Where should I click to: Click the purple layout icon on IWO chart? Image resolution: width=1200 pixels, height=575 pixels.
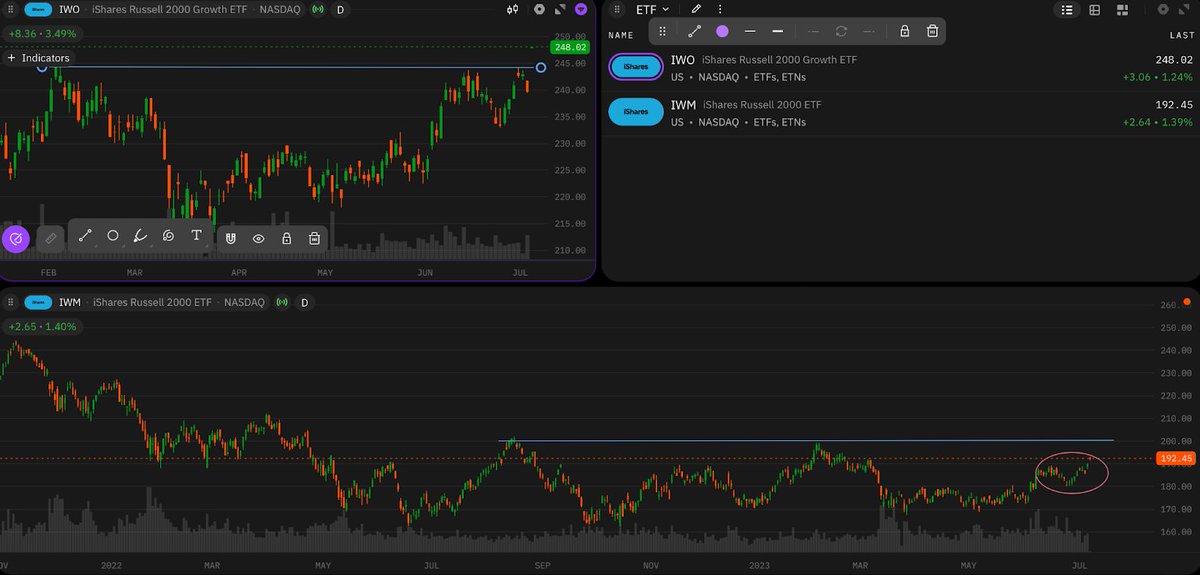point(581,10)
